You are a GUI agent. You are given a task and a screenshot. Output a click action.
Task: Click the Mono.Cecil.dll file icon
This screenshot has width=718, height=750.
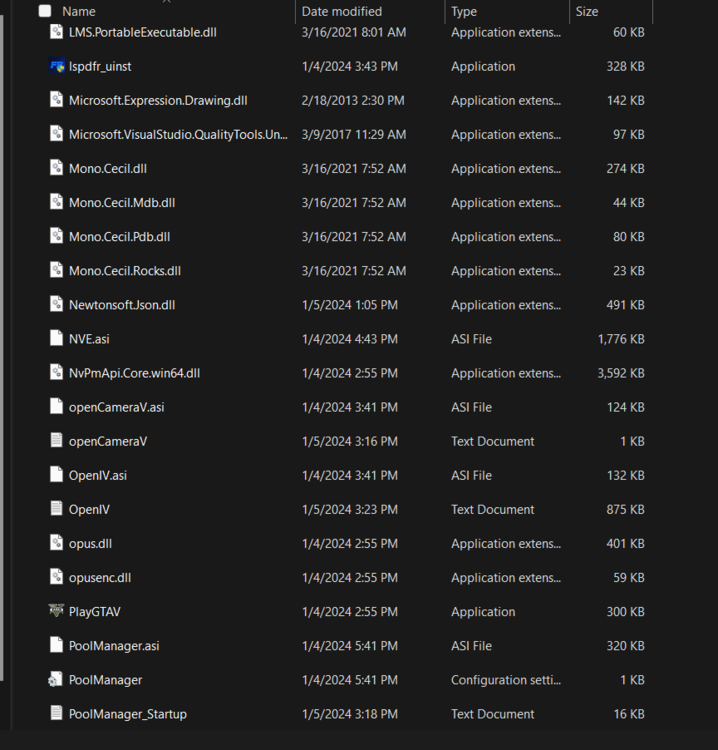point(56,168)
